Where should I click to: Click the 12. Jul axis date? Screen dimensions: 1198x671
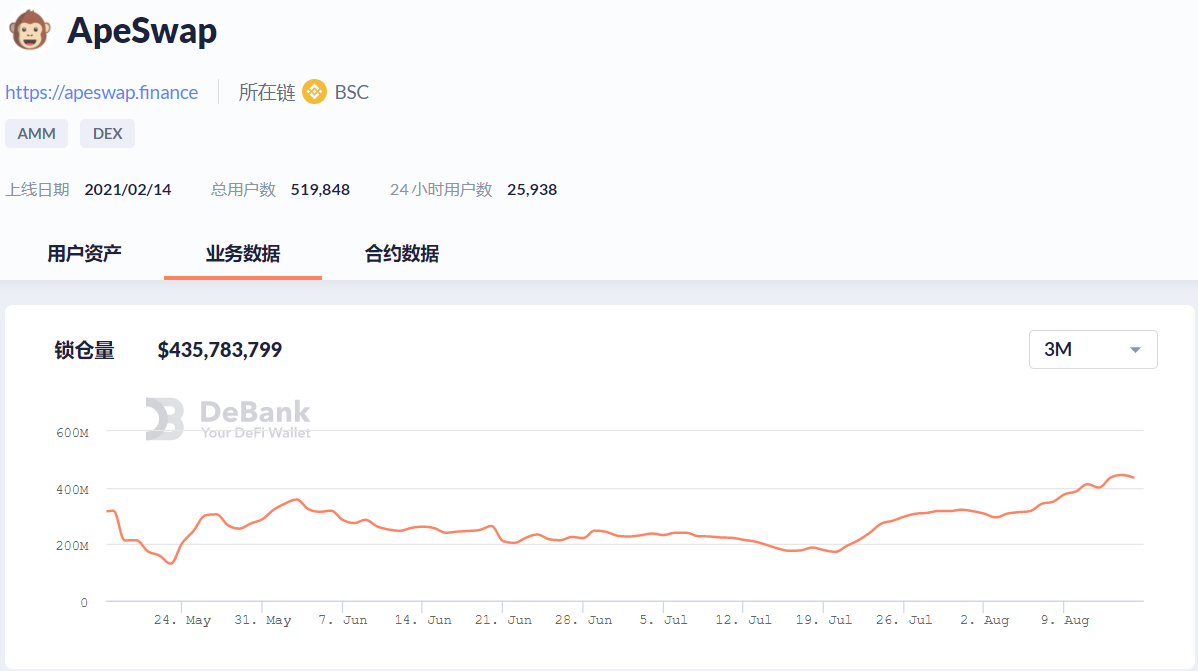(x=743, y=620)
